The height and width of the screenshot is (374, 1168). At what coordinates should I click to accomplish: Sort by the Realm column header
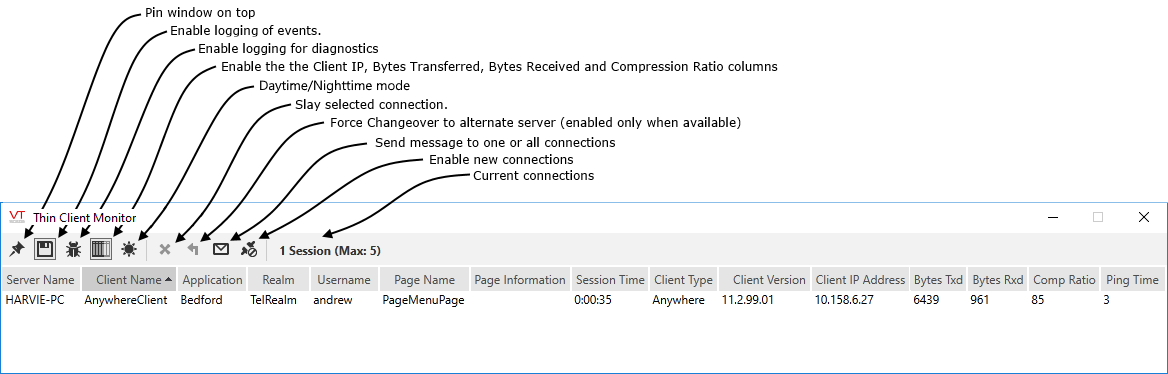click(x=279, y=280)
